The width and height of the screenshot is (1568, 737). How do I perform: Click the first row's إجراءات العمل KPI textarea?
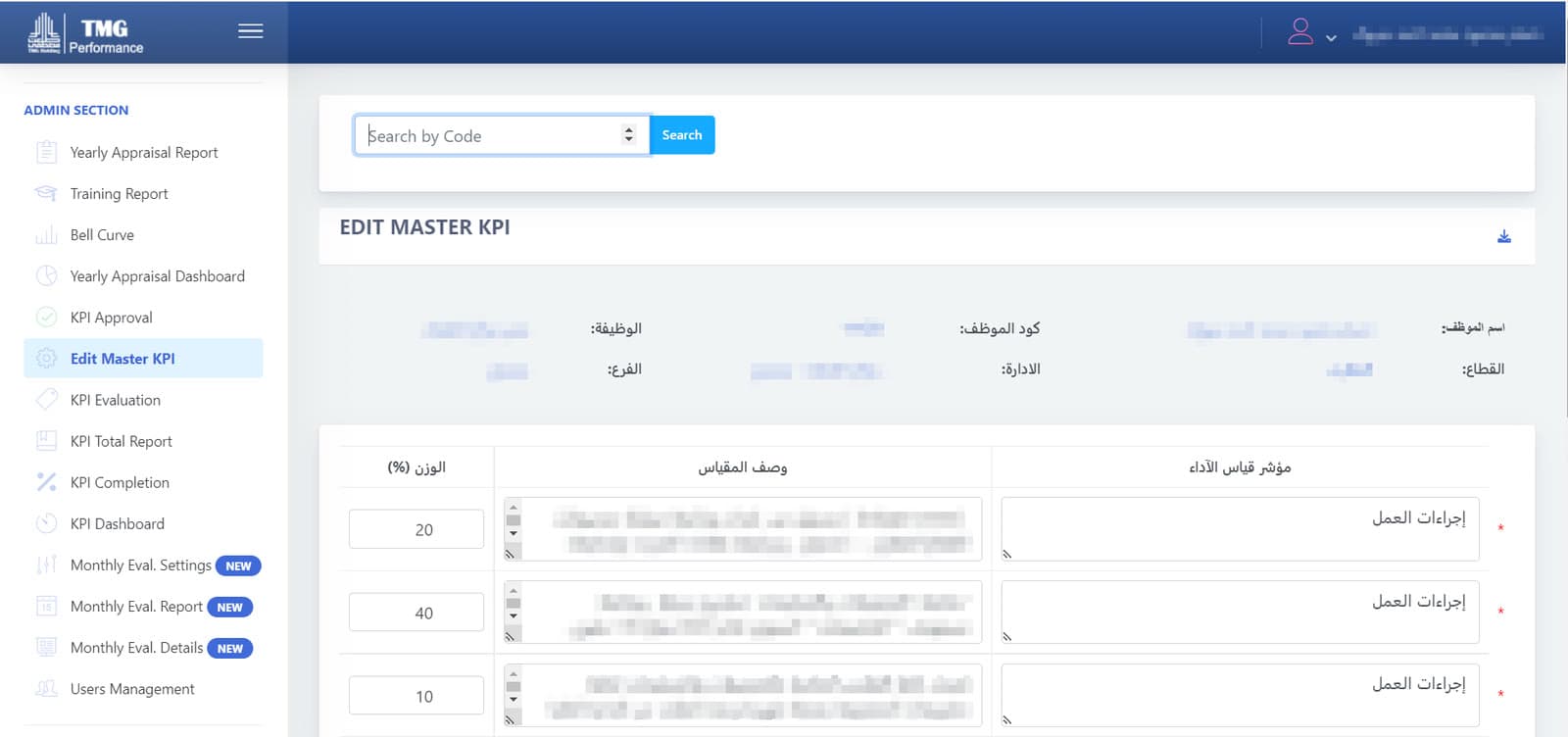(x=1240, y=529)
